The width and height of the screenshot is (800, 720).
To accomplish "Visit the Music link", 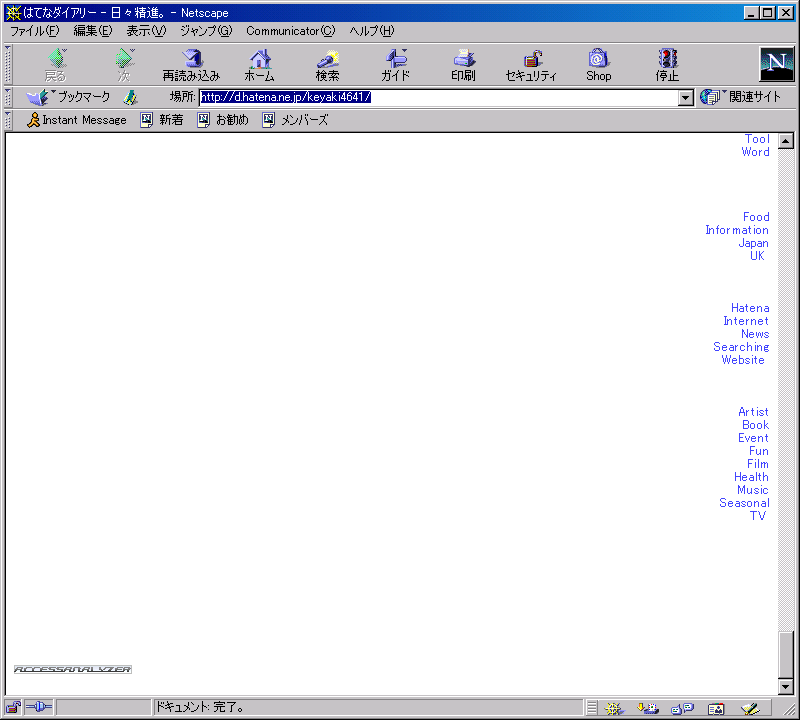I will click(753, 490).
